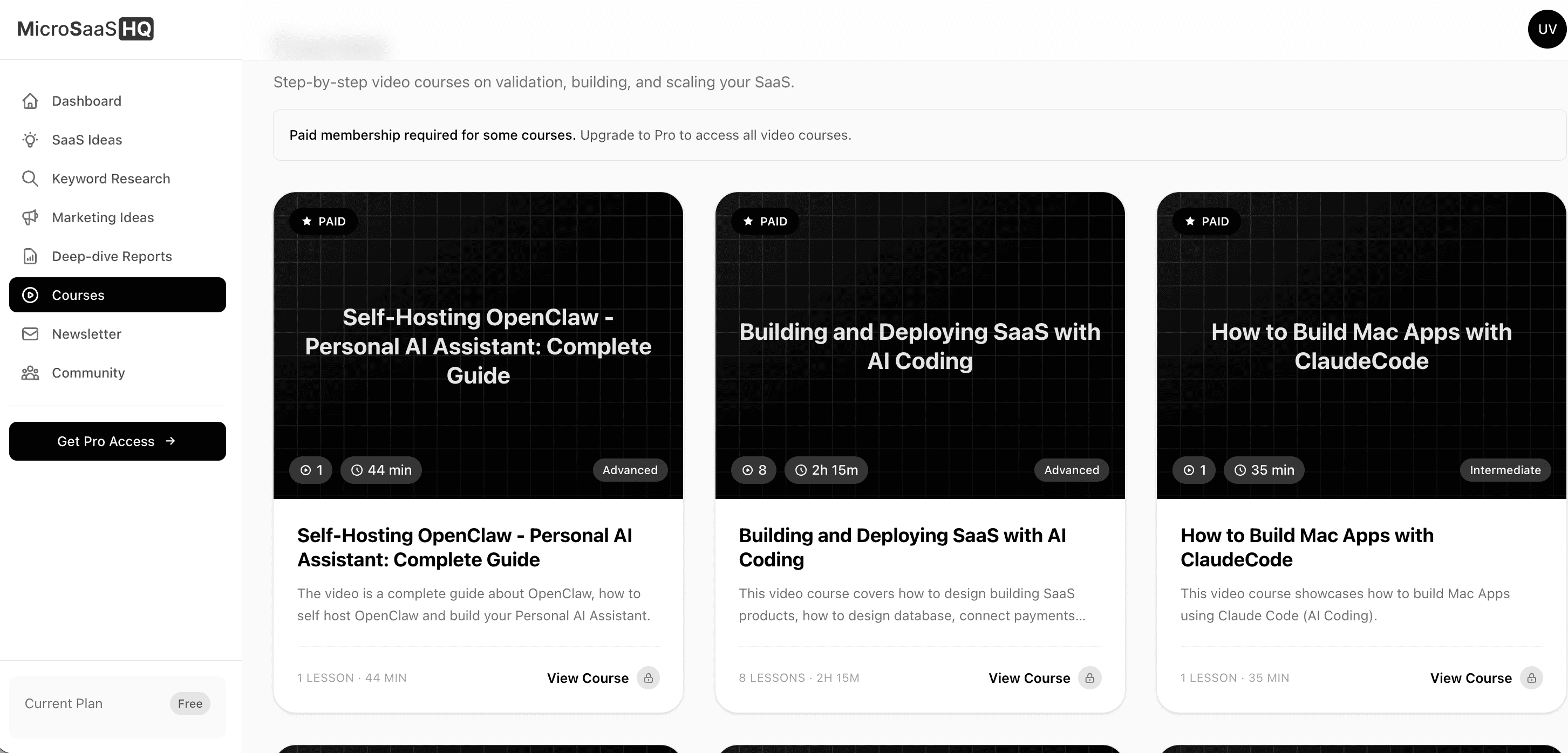Click the Newsletter envelope icon
Viewport: 1568px width, 753px height.
(x=30, y=333)
